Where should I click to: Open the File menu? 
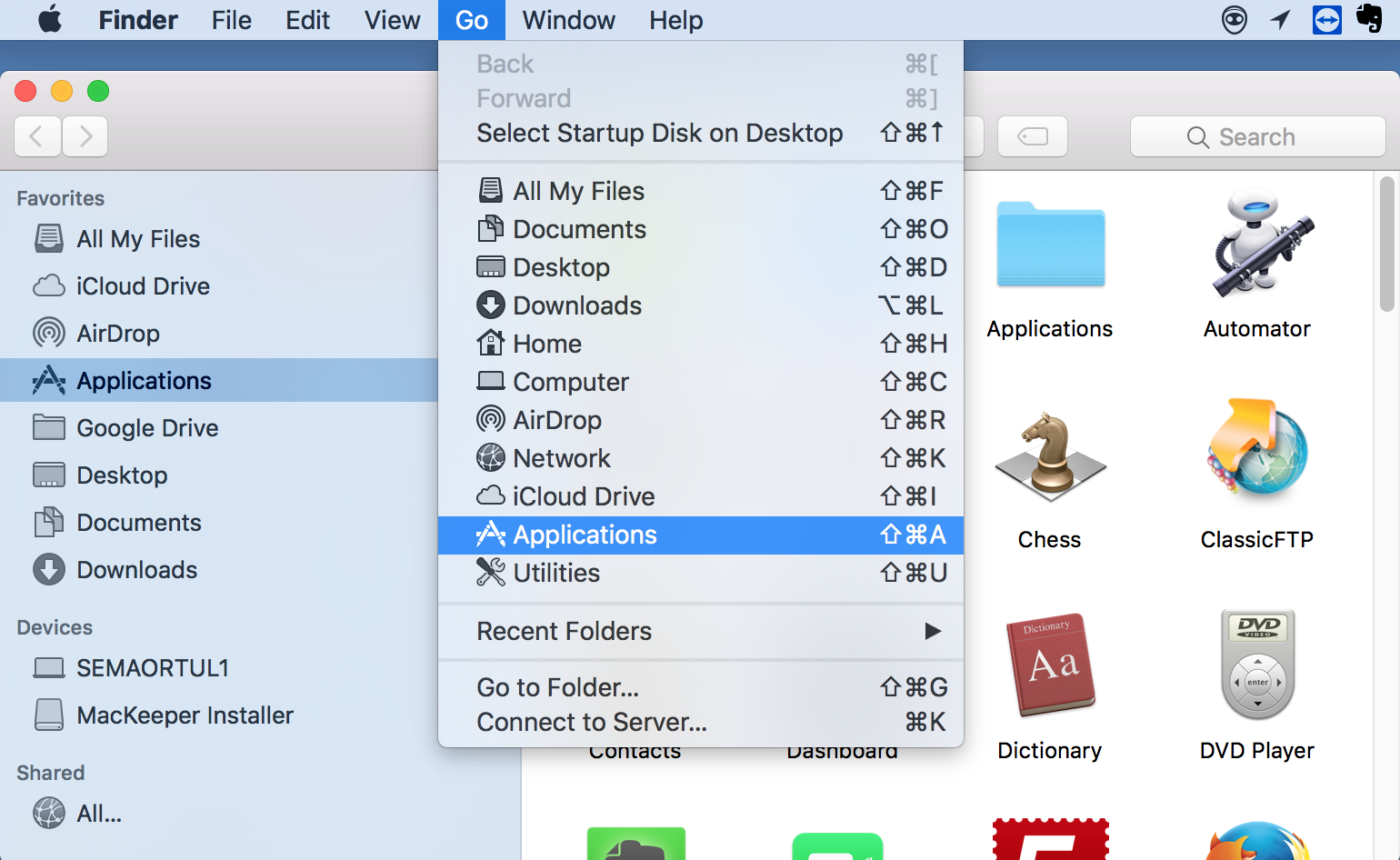coord(232,20)
